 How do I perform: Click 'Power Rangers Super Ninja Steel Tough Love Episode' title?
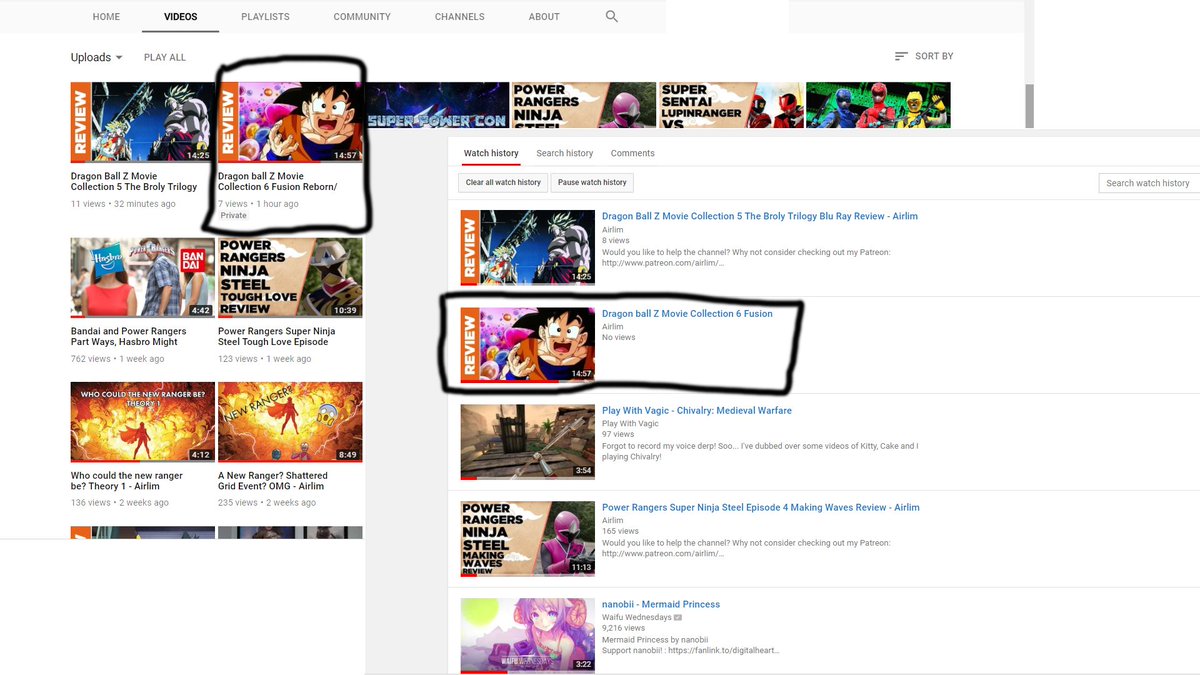tap(277, 336)
